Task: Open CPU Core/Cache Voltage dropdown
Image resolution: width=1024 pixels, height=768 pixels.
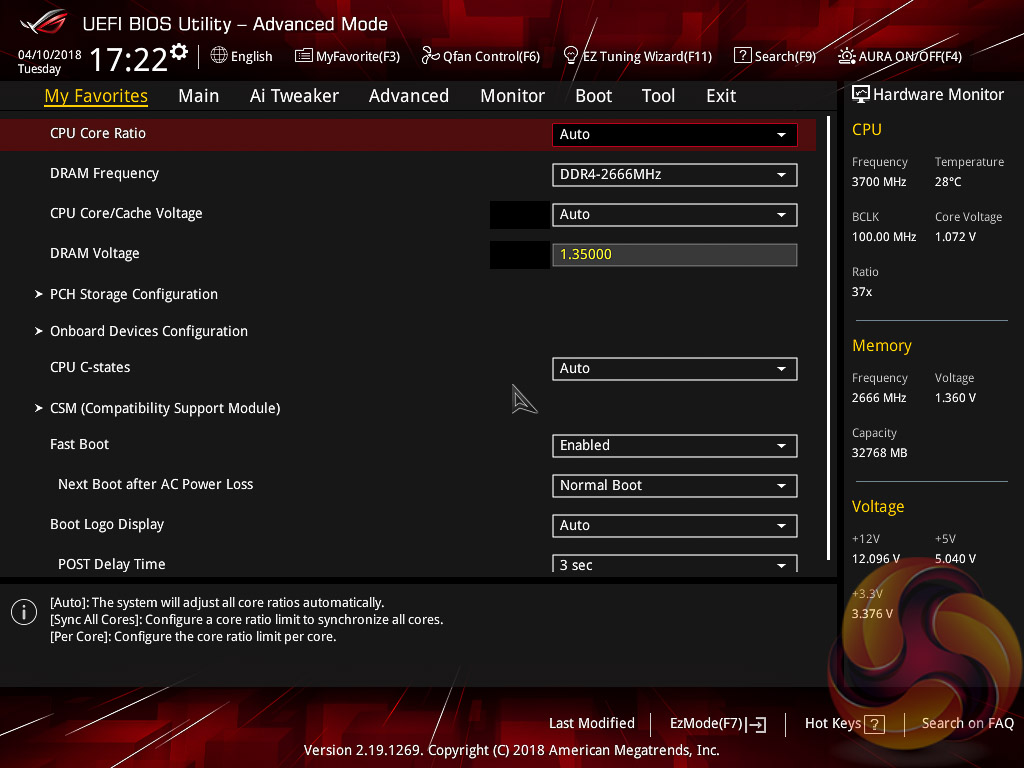Action: (675, 214)
